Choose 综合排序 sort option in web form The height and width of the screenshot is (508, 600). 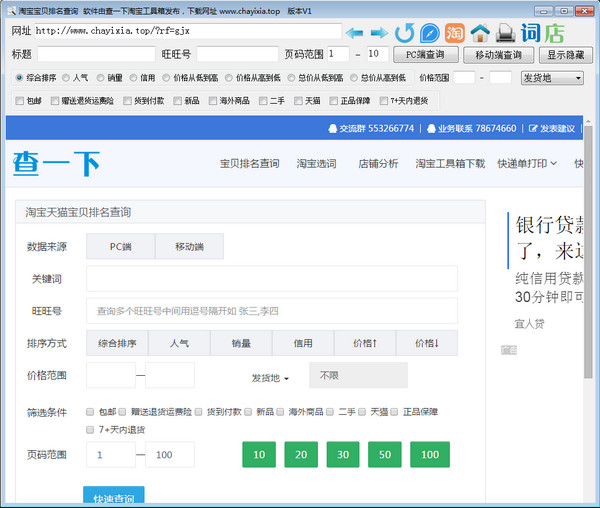117,343
